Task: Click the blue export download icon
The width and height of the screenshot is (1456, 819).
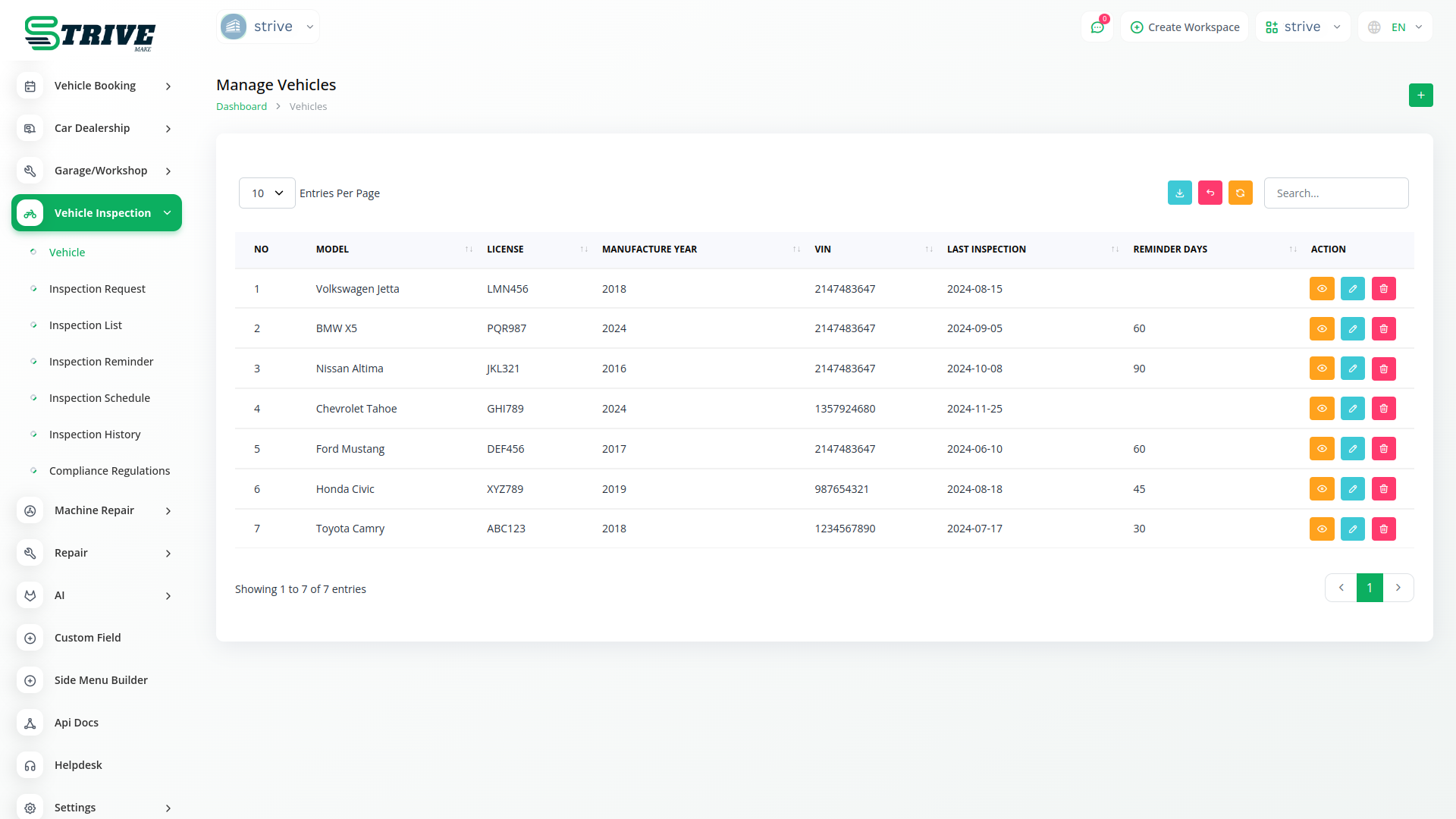Action: (1179, 193)
